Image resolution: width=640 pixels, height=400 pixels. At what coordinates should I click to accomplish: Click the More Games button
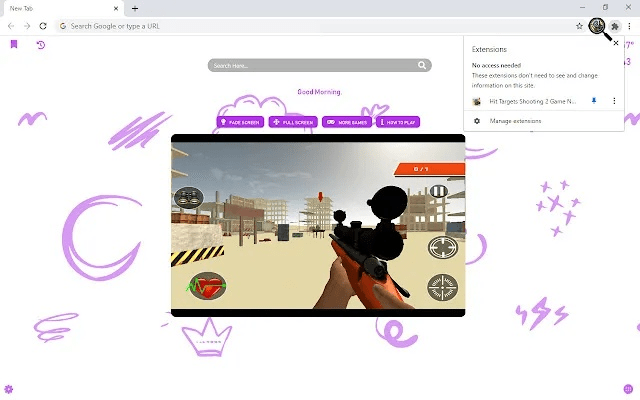point(347,122)
